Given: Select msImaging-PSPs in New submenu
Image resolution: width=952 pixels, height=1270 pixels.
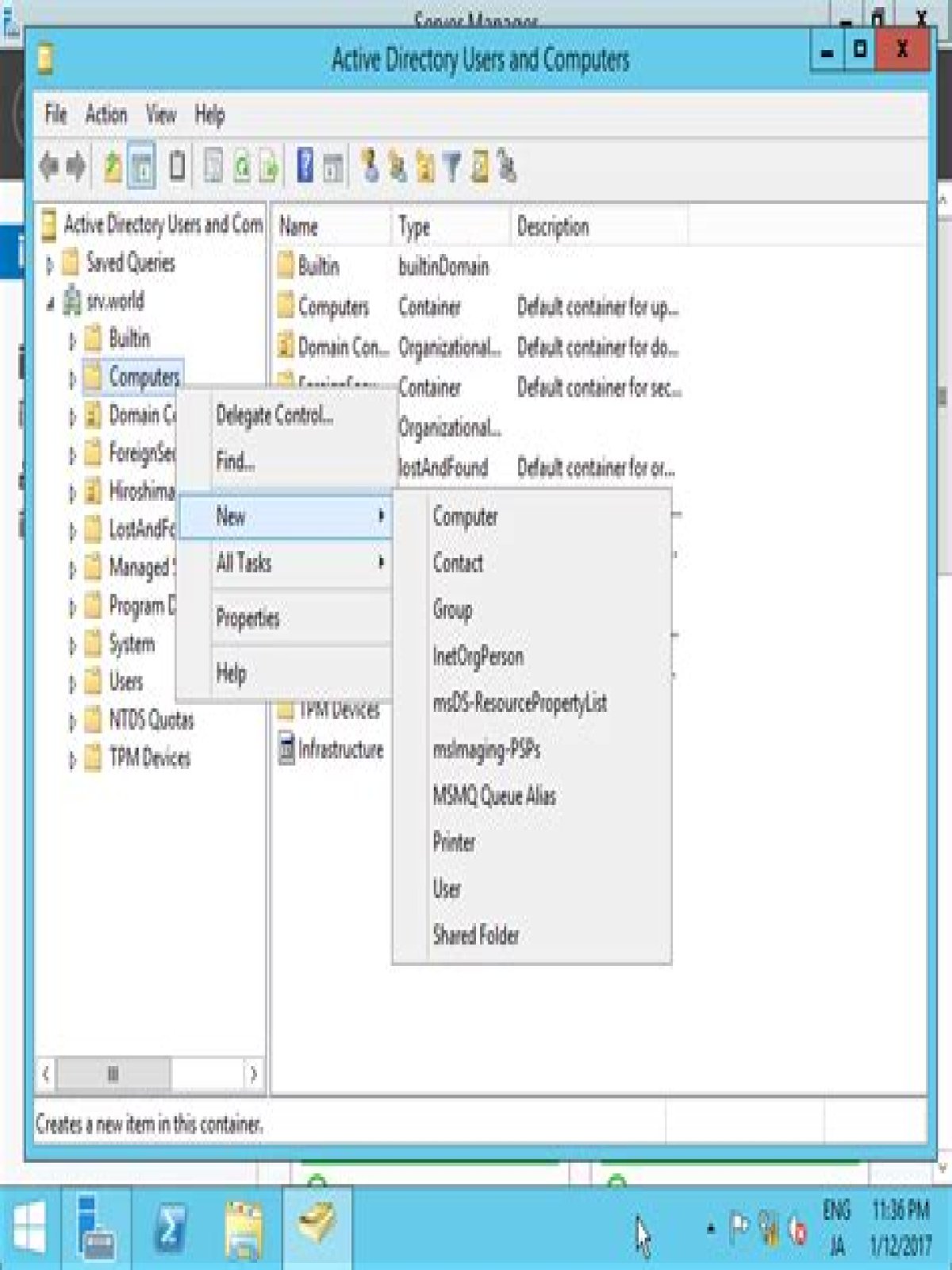Looking at the screenshot, I should point(532,749).
